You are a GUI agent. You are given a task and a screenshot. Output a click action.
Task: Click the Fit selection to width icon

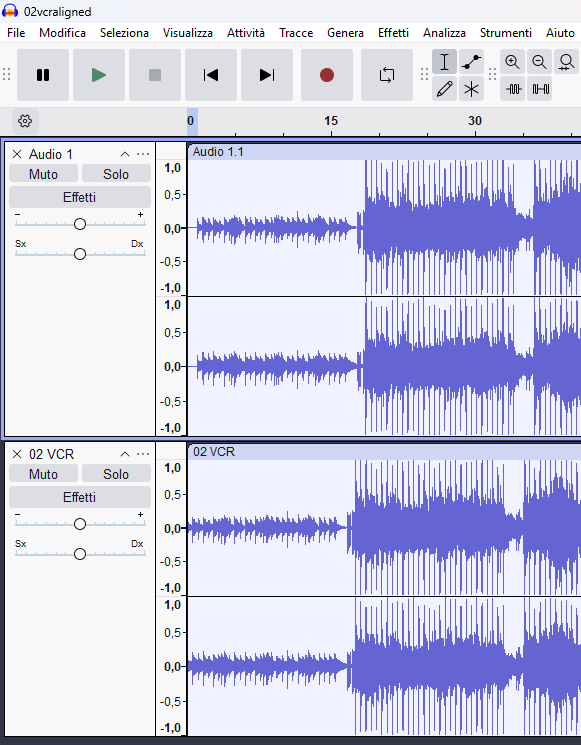(566, 62)
